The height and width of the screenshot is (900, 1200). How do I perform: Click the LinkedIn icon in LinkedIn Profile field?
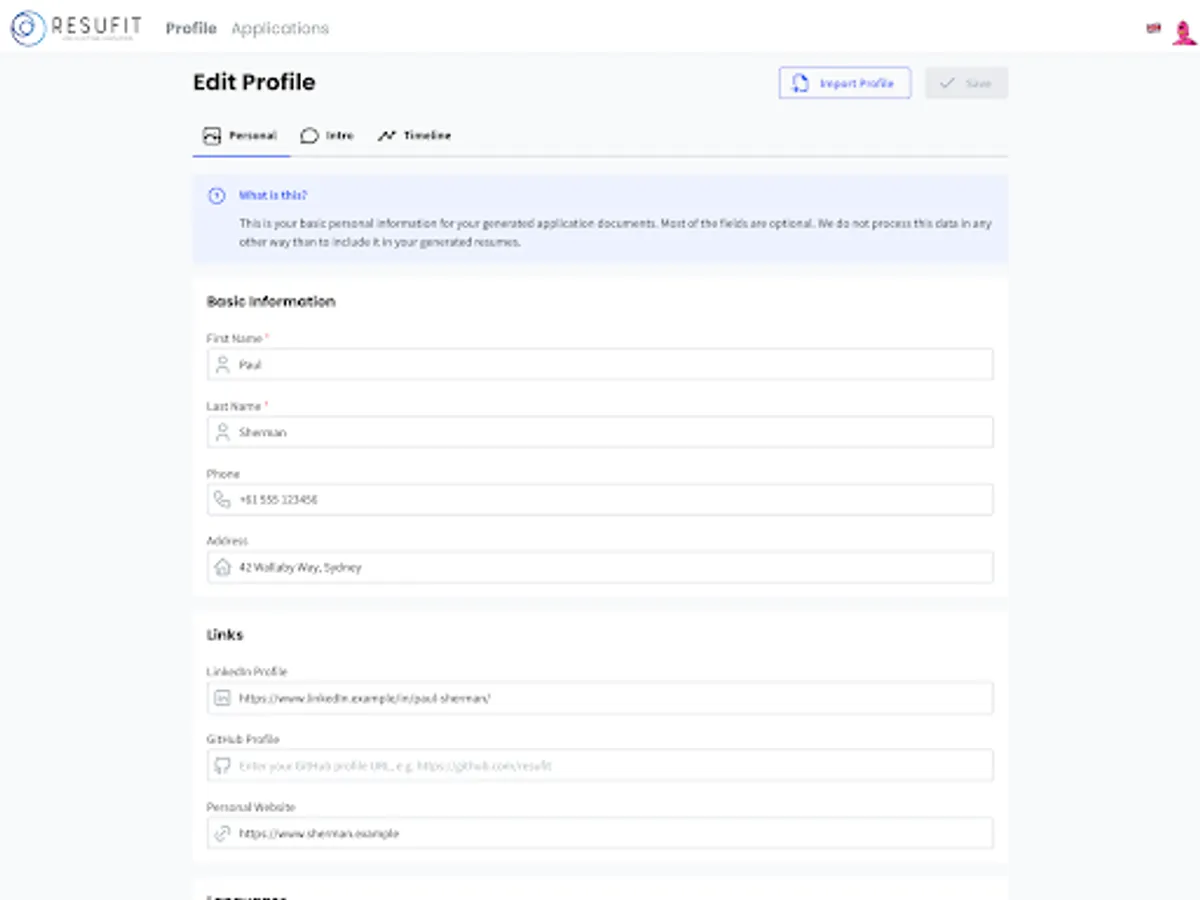click(x=222, y=698)
